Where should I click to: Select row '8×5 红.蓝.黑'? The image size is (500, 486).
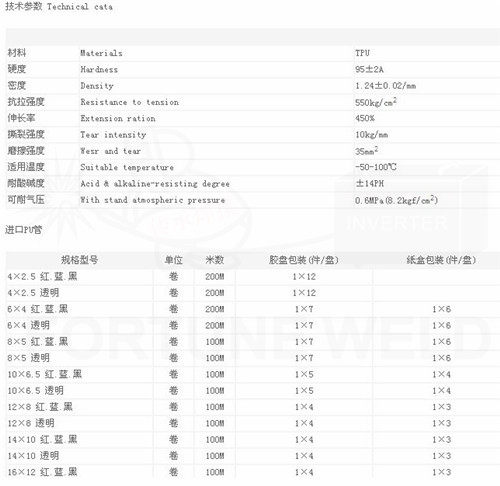(253, 342)
